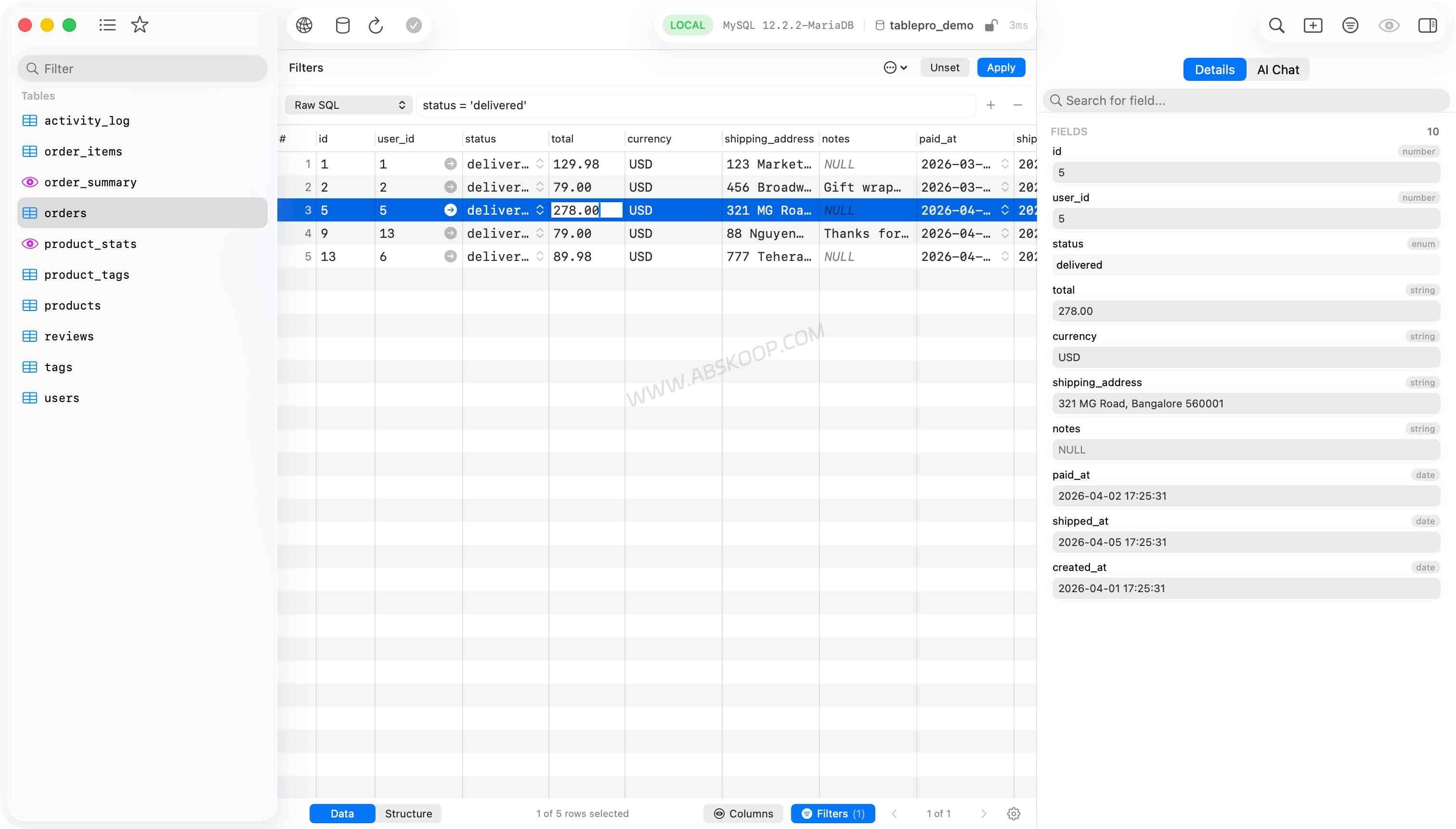This screenshot has height=829, width=1456.
Task: Open search magnifier in top right toolbar
Action: [1276, 25]
